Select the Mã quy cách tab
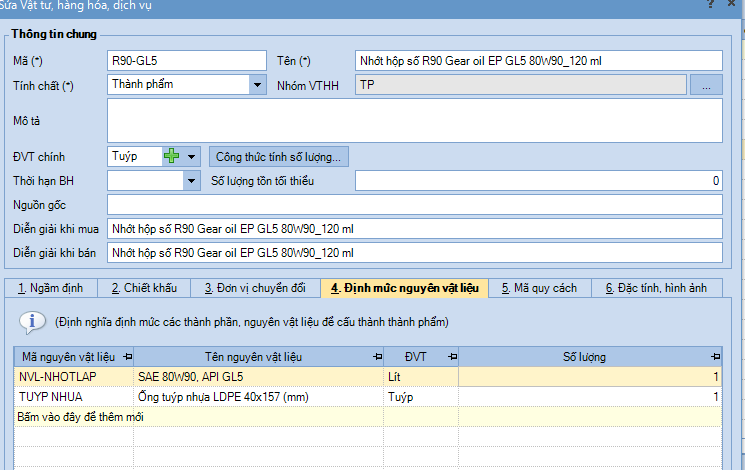 coord(539,288)
